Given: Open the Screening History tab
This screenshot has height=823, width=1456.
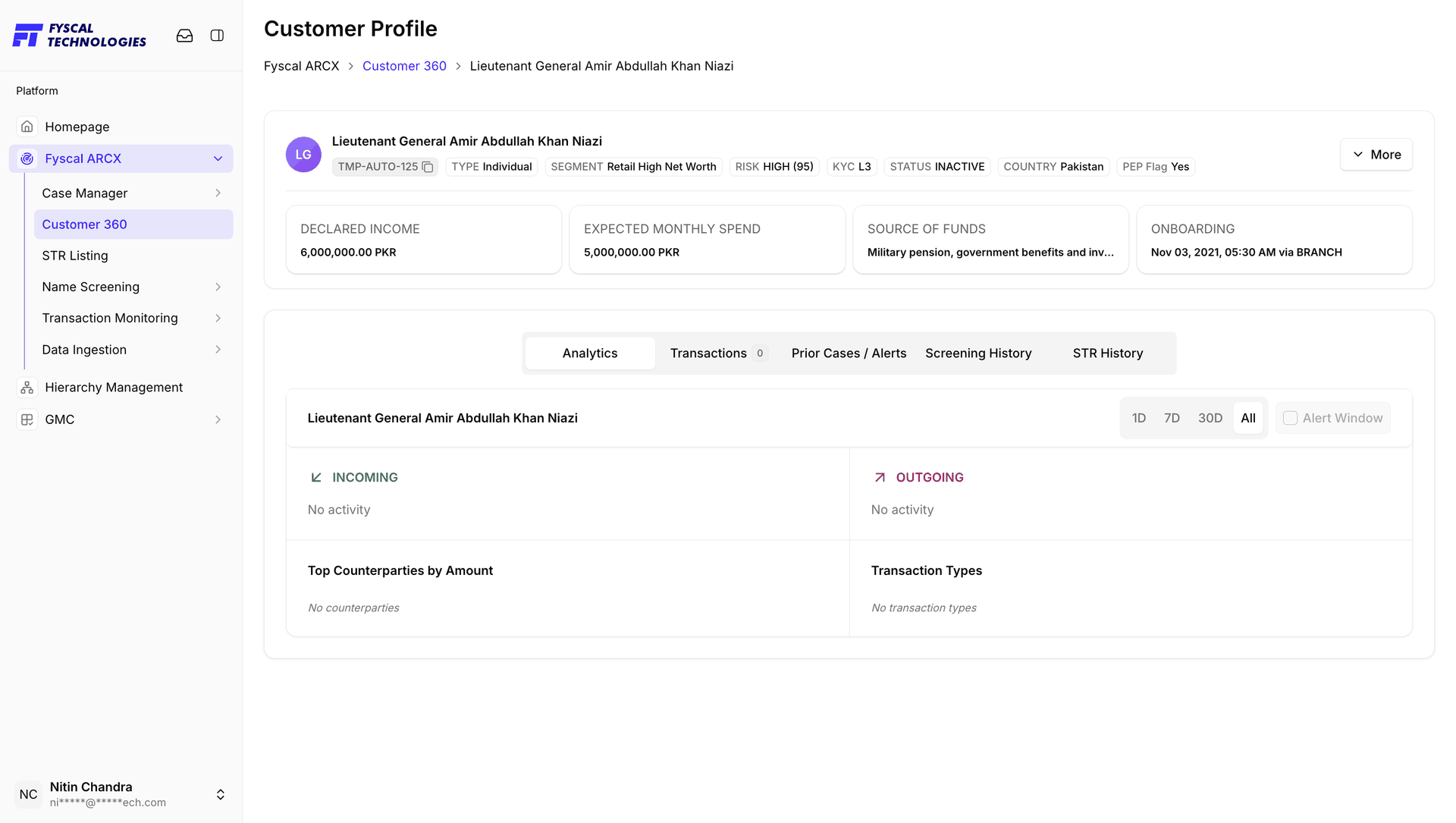Looking at the screenshot, I should (978, 353).
